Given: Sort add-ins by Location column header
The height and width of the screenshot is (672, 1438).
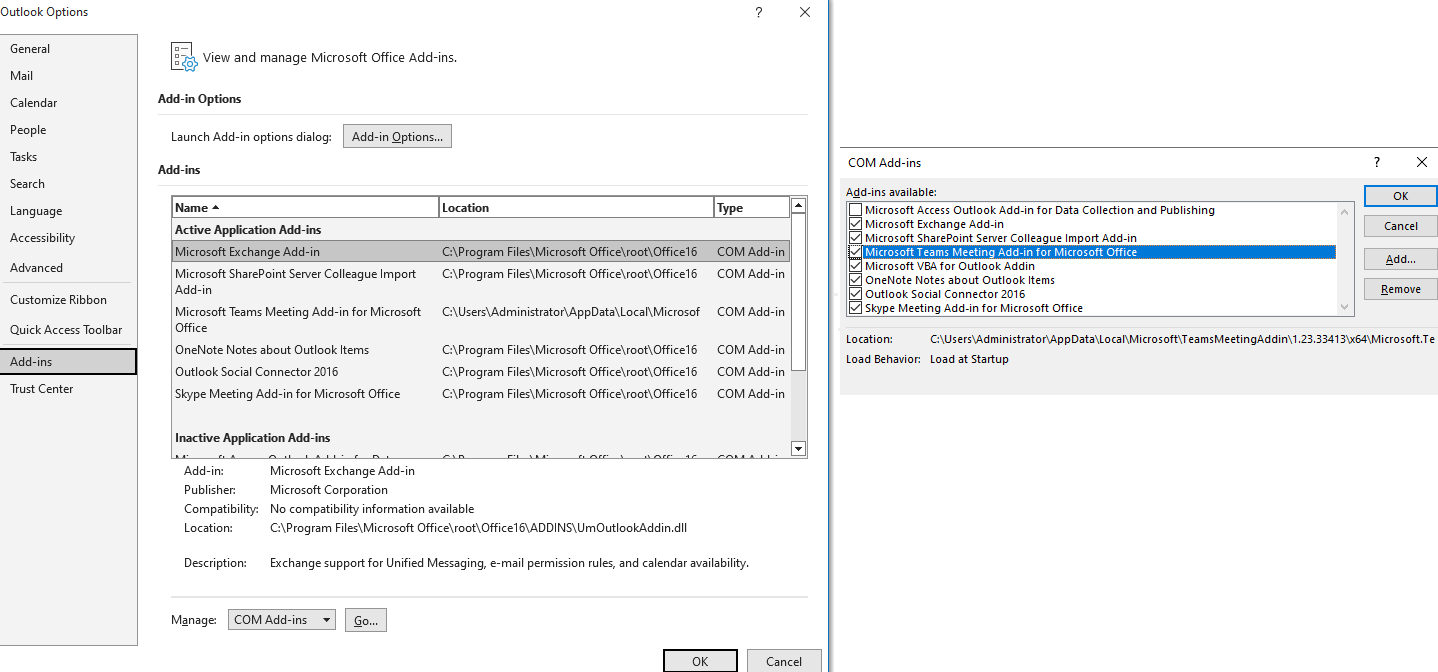Looking at the screenshot, I should pyautogui.click(x=576, y=207).
